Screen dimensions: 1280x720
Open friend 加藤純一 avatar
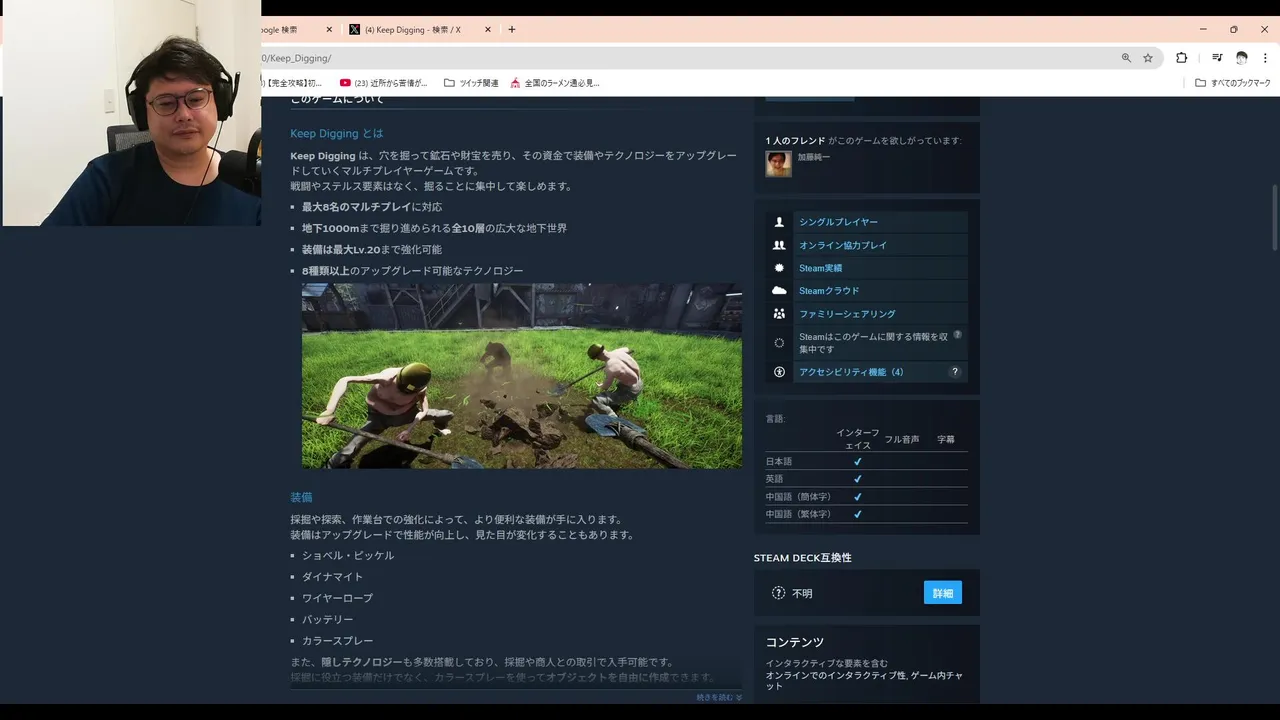pos(779,164)
